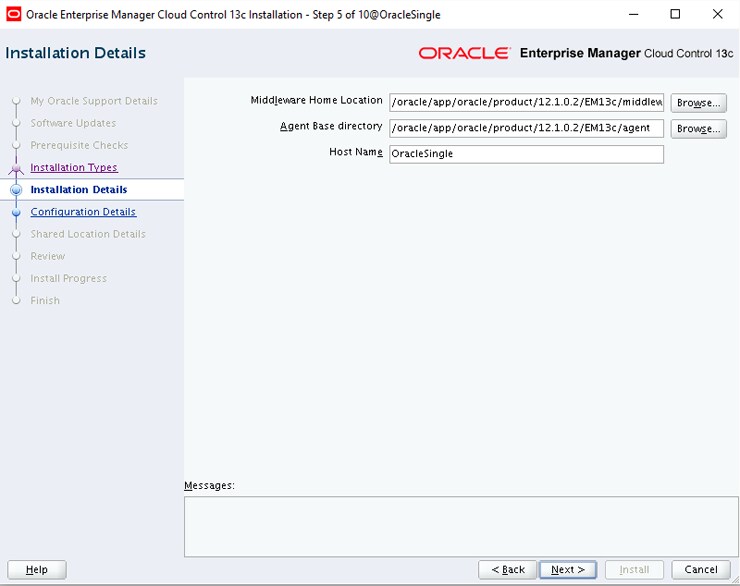Viewport: 740px width, 586px height.
Task: Click the window resize grip icon
Action: click(x=735, y=580)
